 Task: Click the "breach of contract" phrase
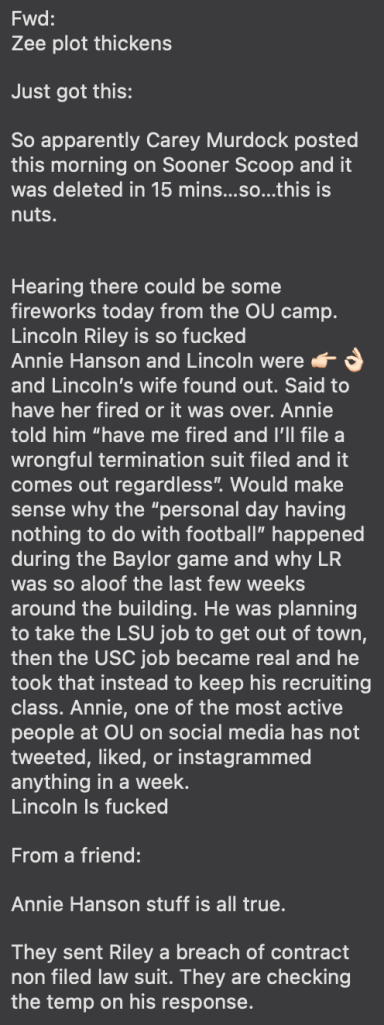258,954
